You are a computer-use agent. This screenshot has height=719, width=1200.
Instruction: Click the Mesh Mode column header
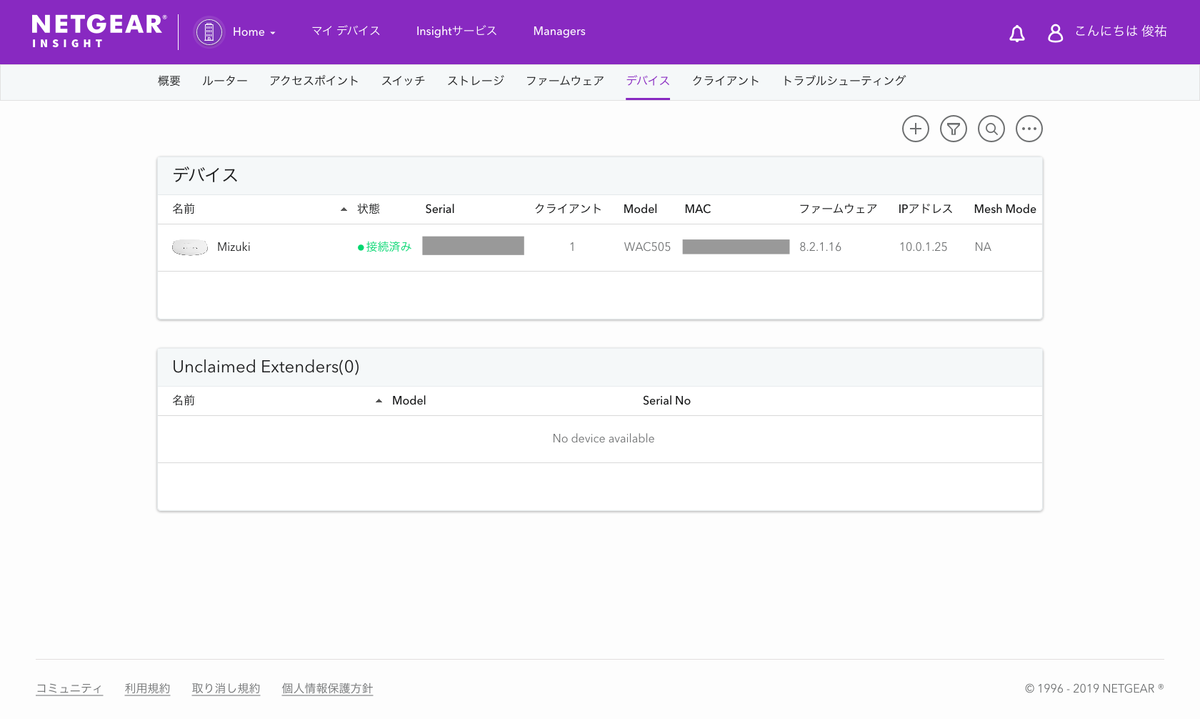pyautogui.click(x=1005, y=209)
